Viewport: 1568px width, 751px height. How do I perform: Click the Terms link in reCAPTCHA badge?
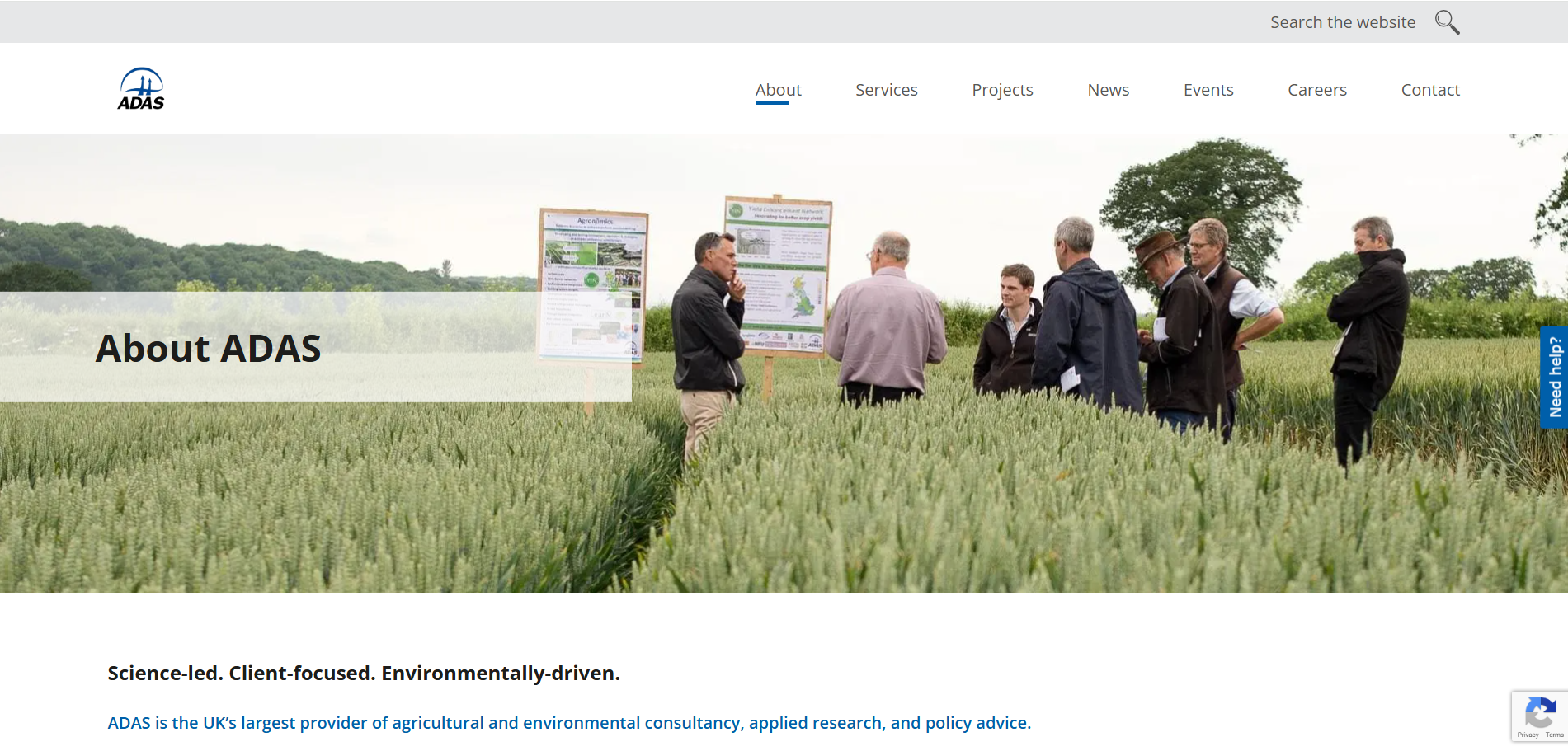(x=1555, y=735)
